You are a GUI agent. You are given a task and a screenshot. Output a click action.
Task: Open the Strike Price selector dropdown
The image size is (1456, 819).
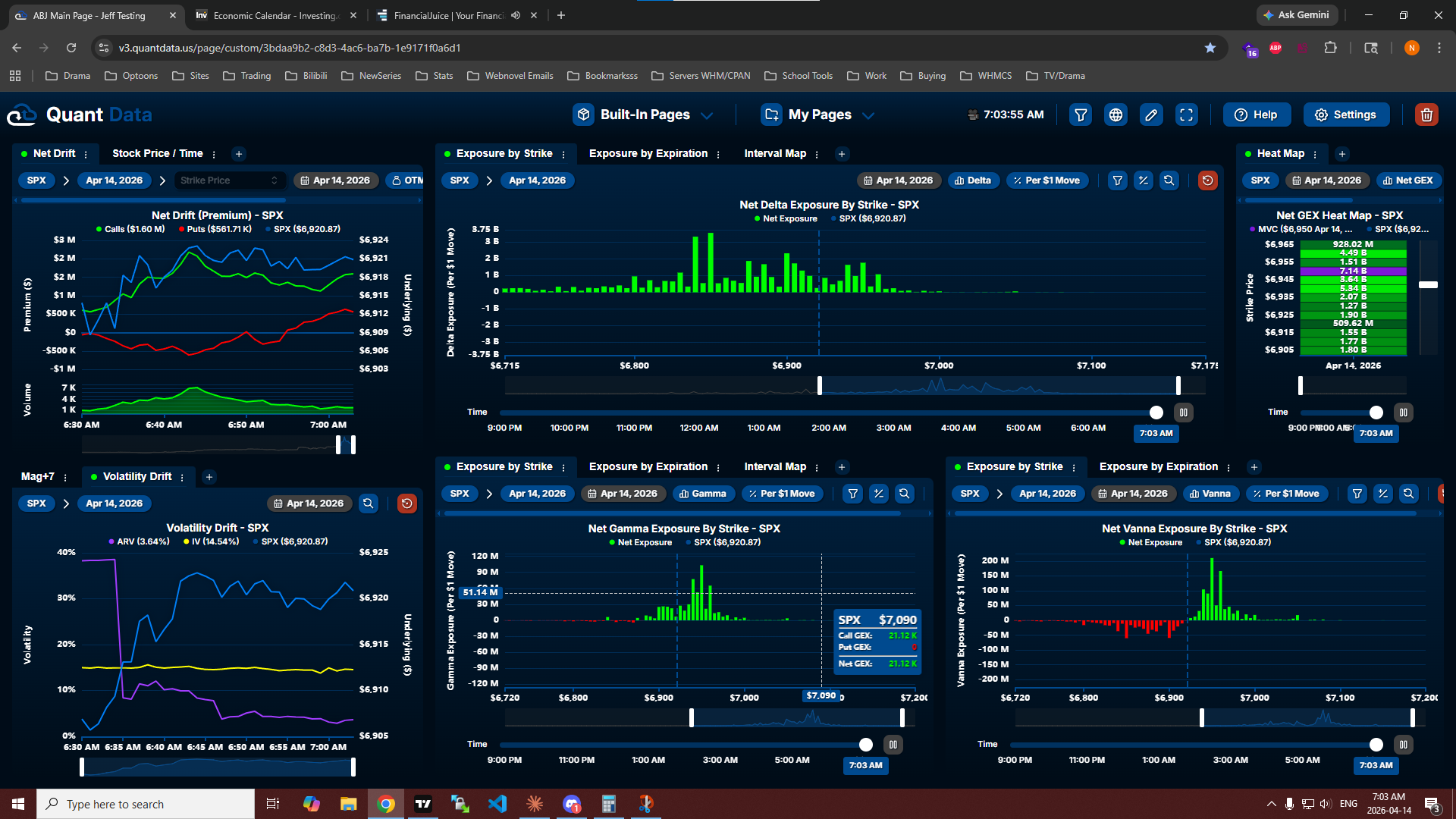point(229,180)
